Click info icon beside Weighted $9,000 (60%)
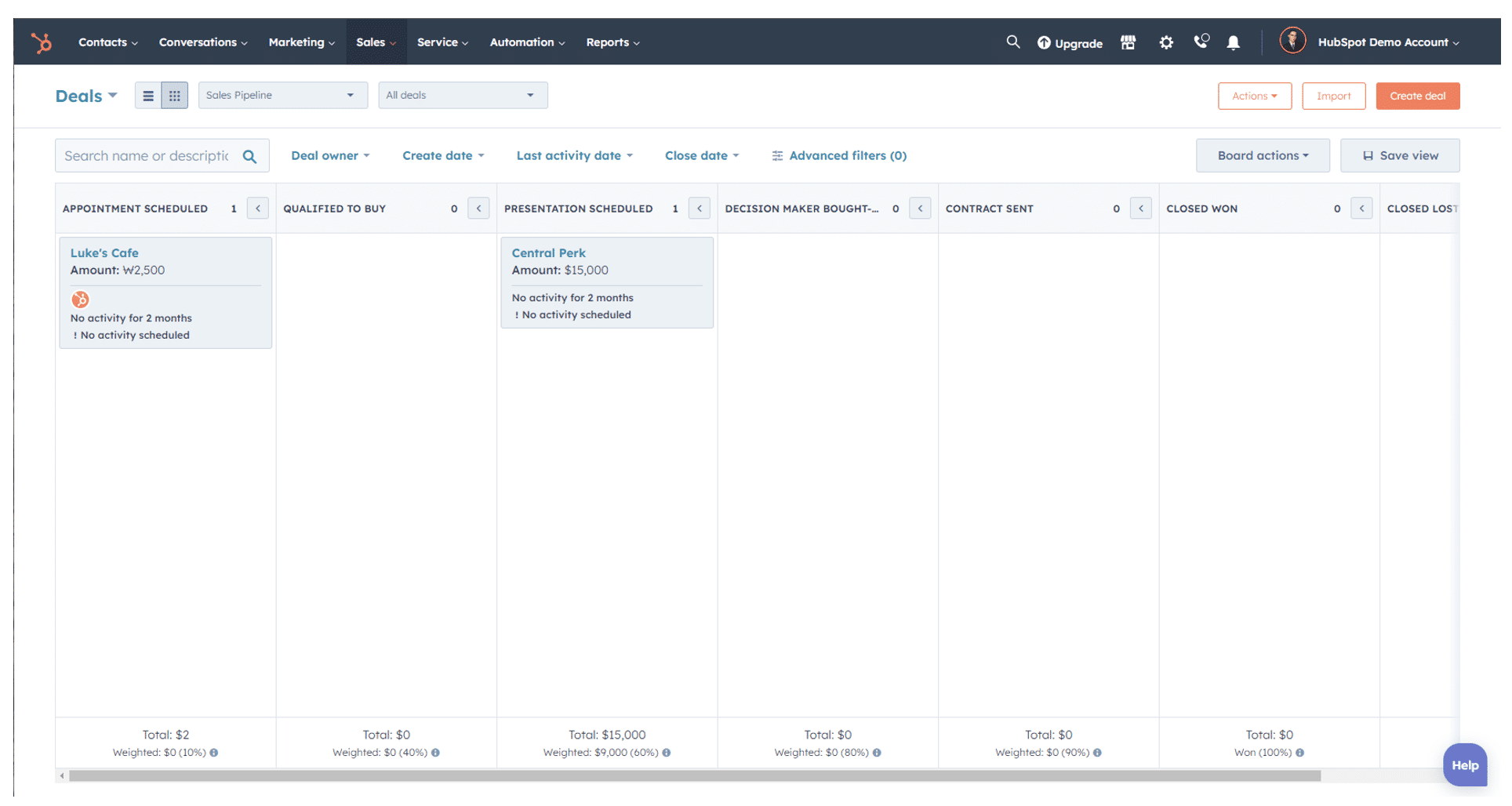Screen dimensions: 1512x806 coord(666,753)
